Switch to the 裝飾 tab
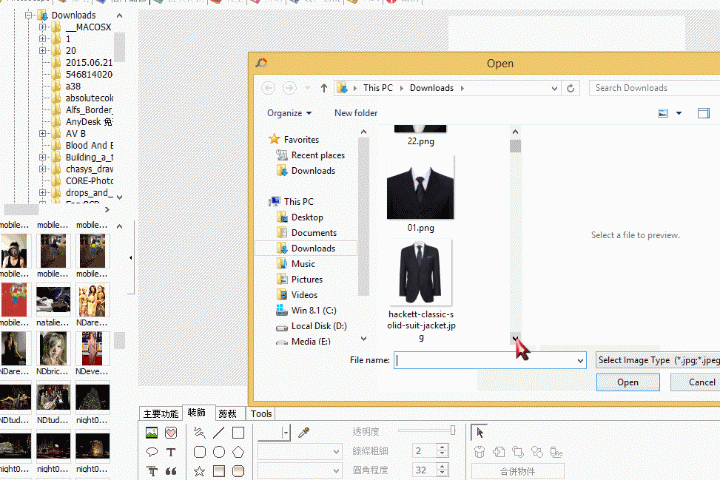This screenshot has width=720, height=480. point(196,413)
